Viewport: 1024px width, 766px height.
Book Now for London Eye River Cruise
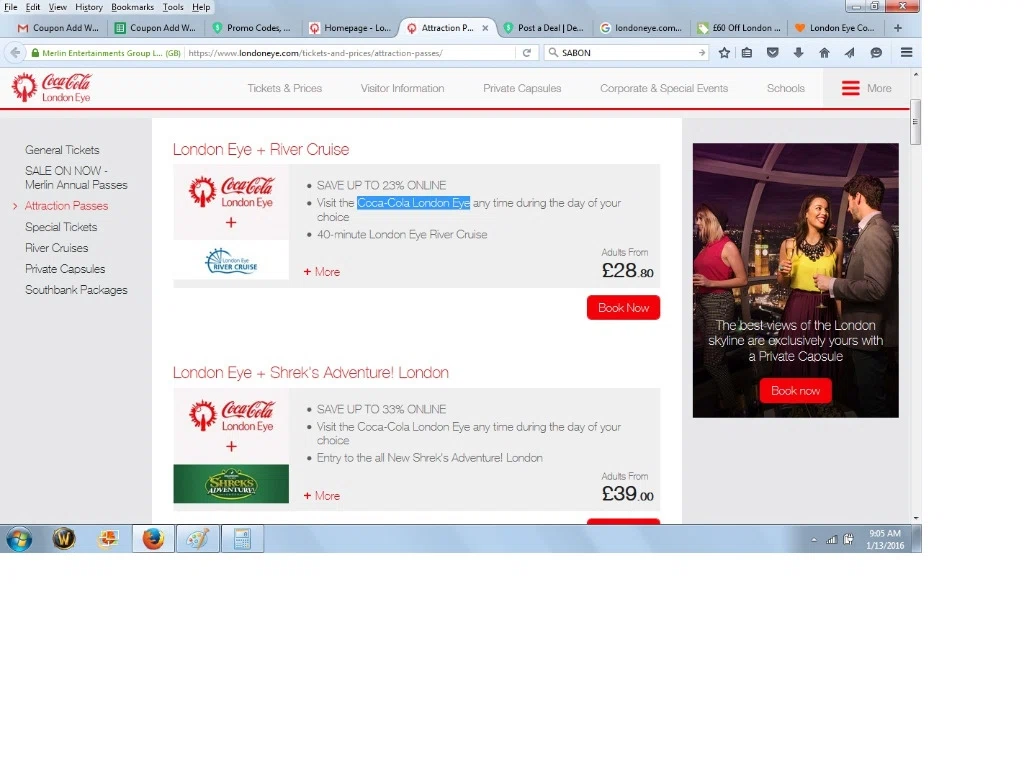click(x=623, y=308)
